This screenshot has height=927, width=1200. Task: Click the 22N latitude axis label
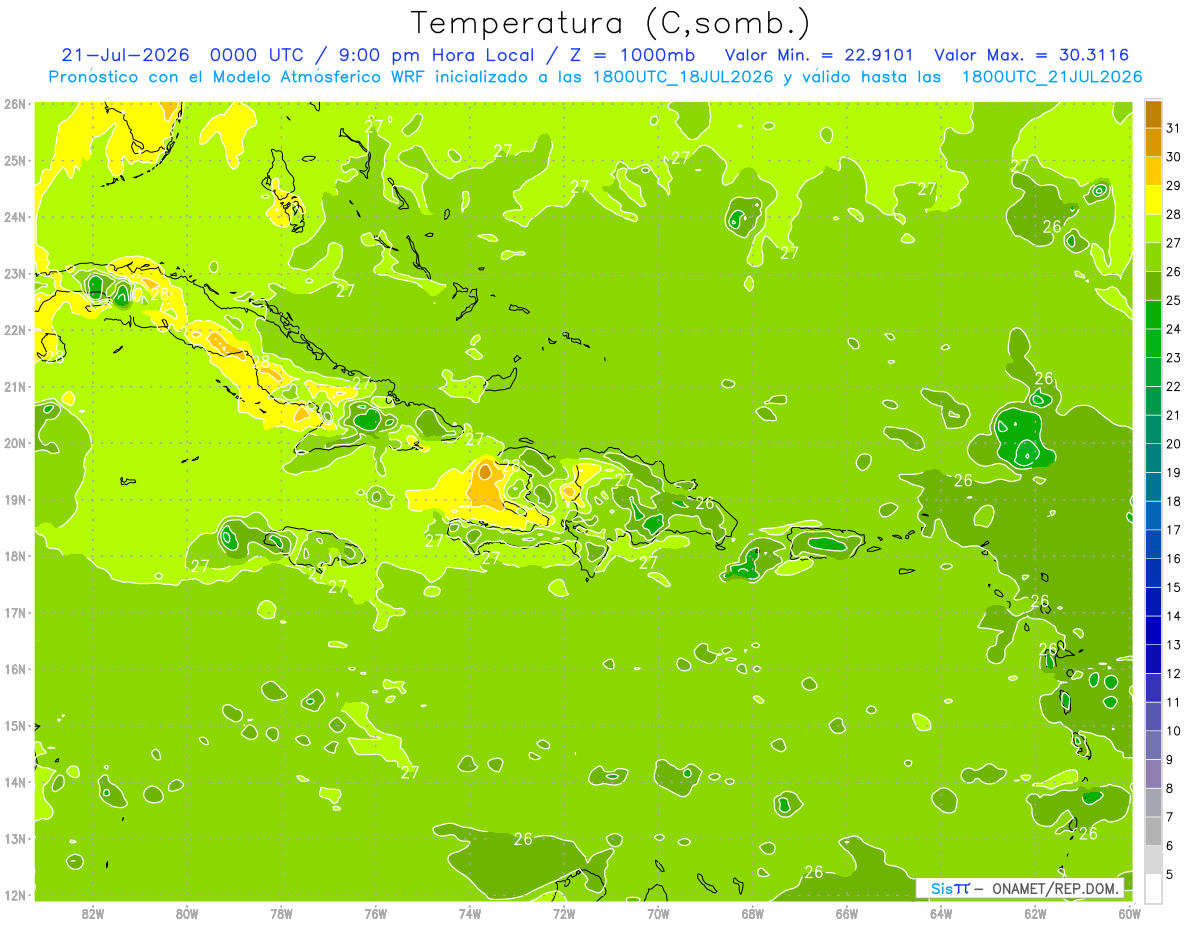[15, 330]
